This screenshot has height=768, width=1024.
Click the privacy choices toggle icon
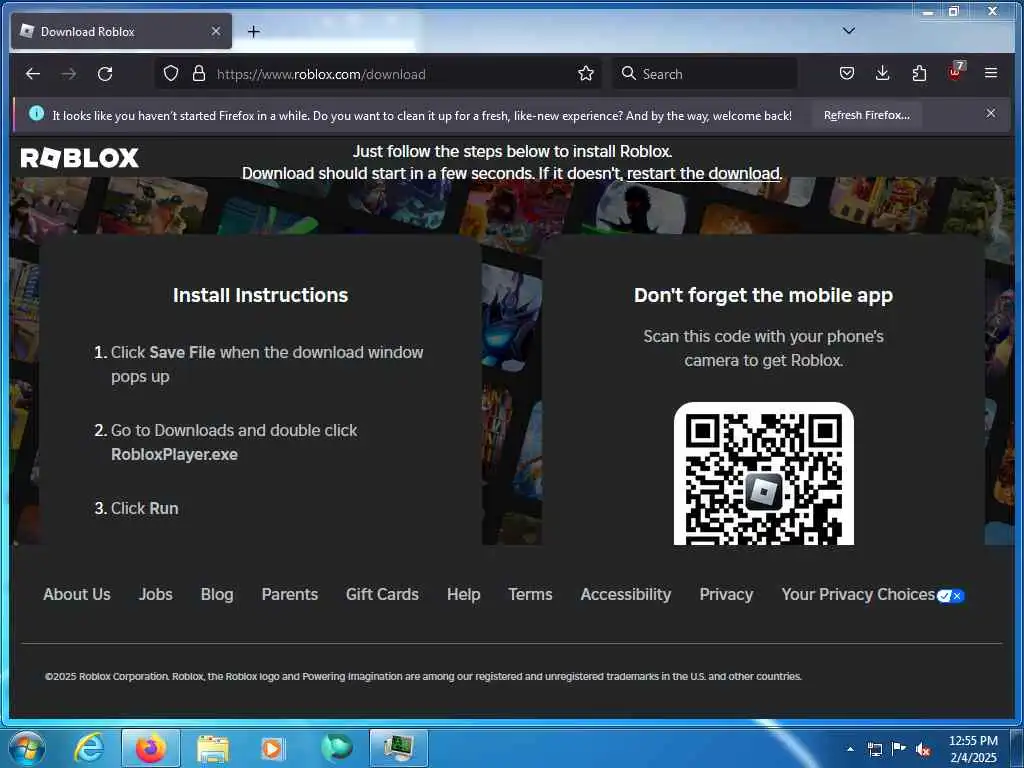[x=951, y=596]
